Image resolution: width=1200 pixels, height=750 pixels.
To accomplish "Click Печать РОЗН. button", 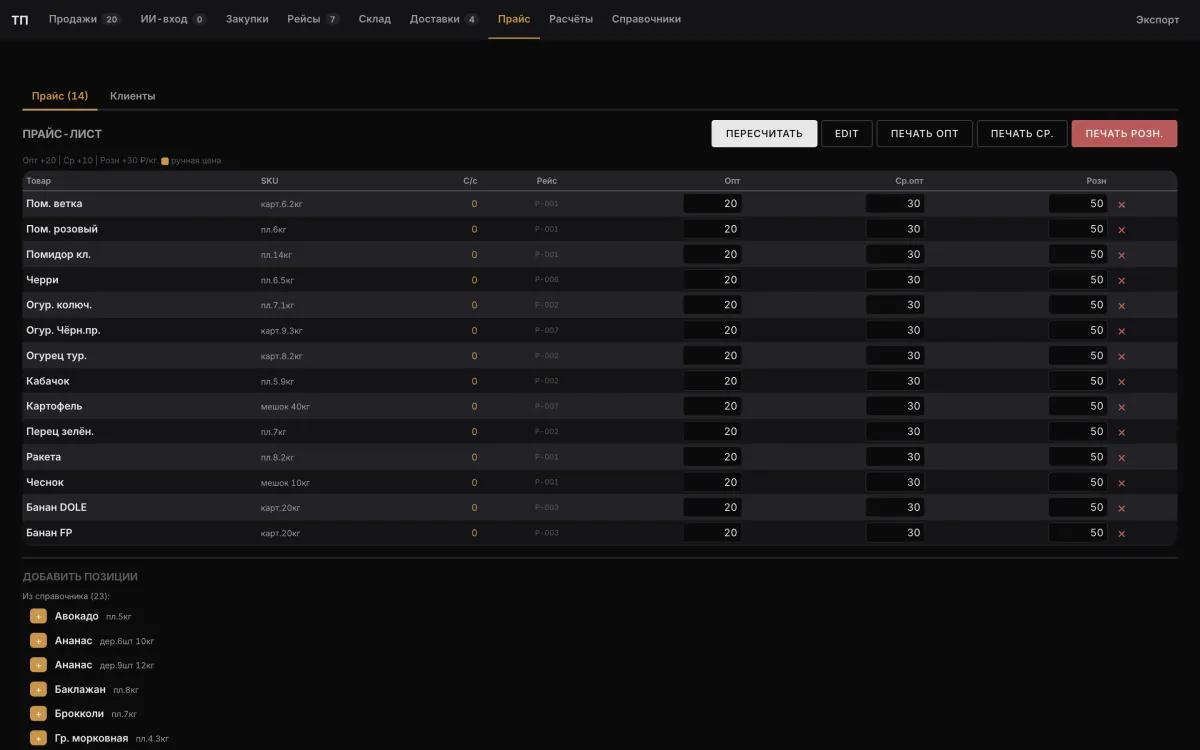I will pyautogui.click(x=1124, y=134).
